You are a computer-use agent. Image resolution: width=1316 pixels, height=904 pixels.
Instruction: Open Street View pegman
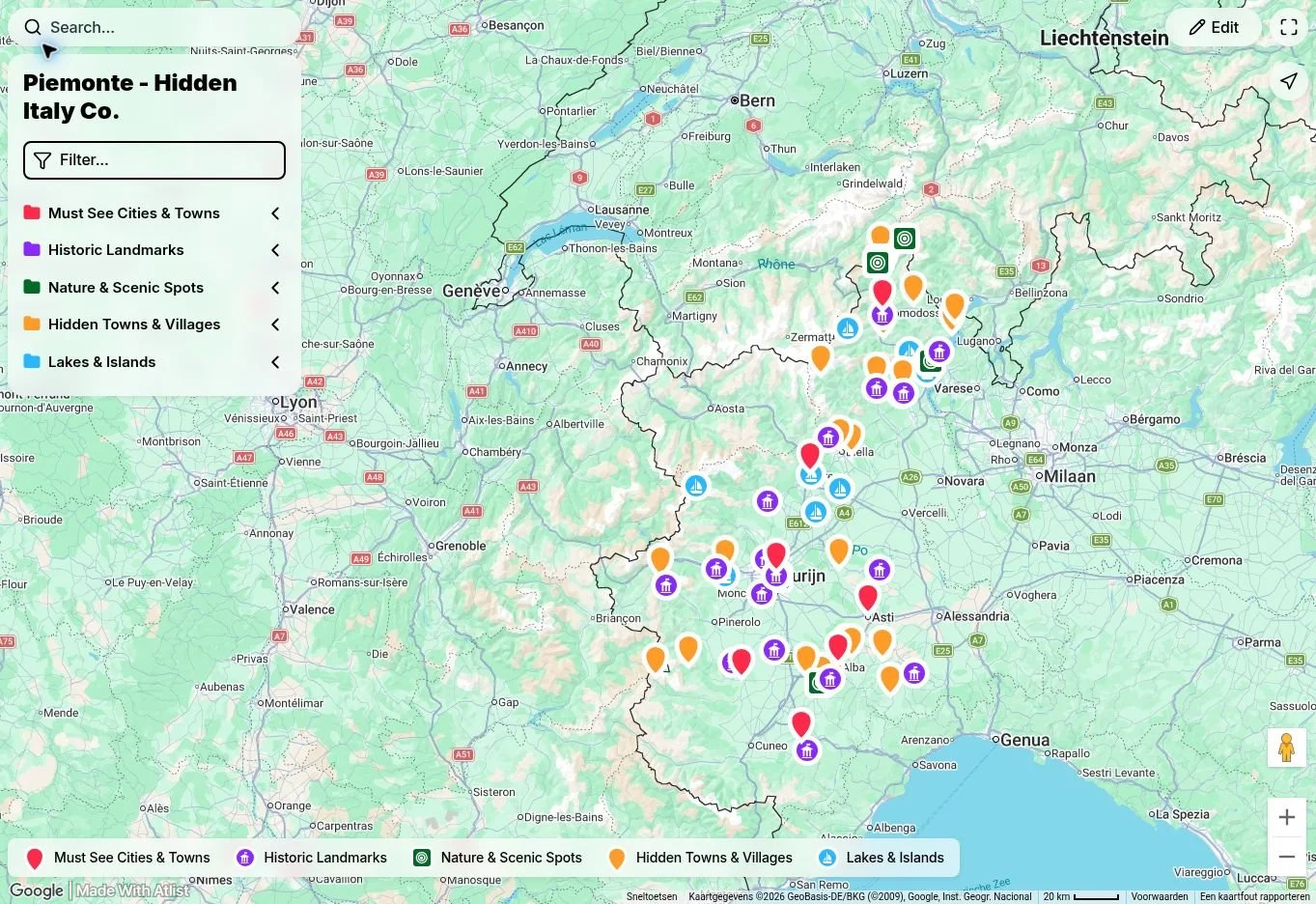[x=1286, y=748]
